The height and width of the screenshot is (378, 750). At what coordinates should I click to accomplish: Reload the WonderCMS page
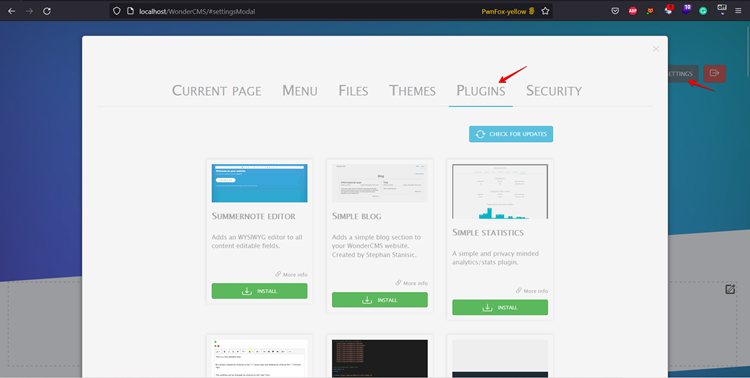coord(47,11)
